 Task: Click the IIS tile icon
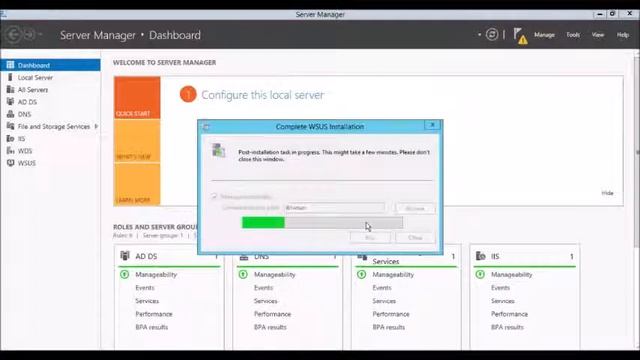pos(480,256)
